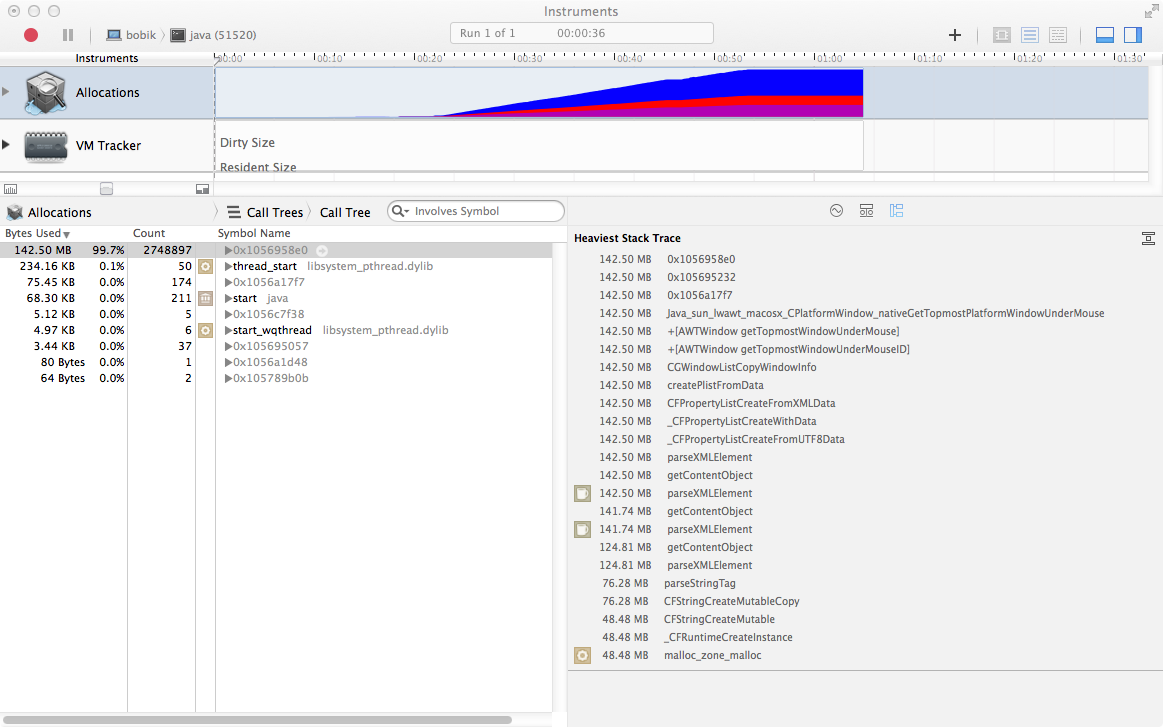
Task: Toggle the bottom detail pane
Action: 1105,35
